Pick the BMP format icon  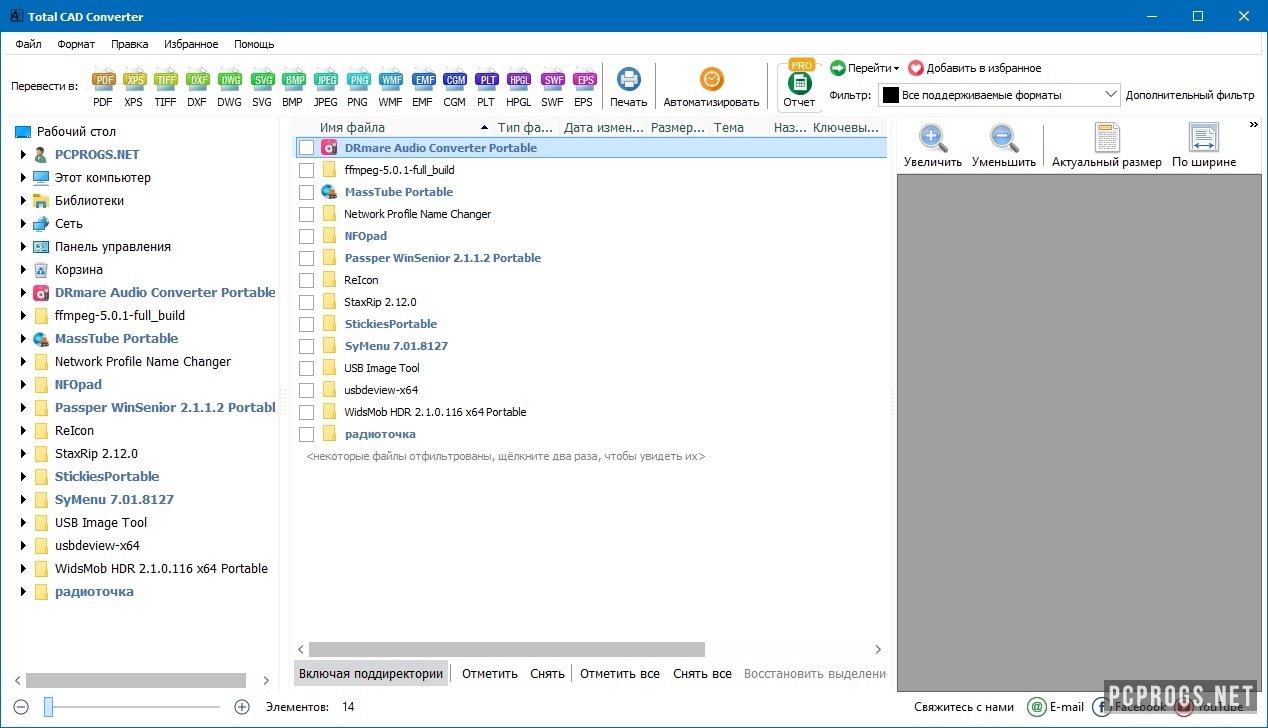pyautogui.click(x=293, y=88)
